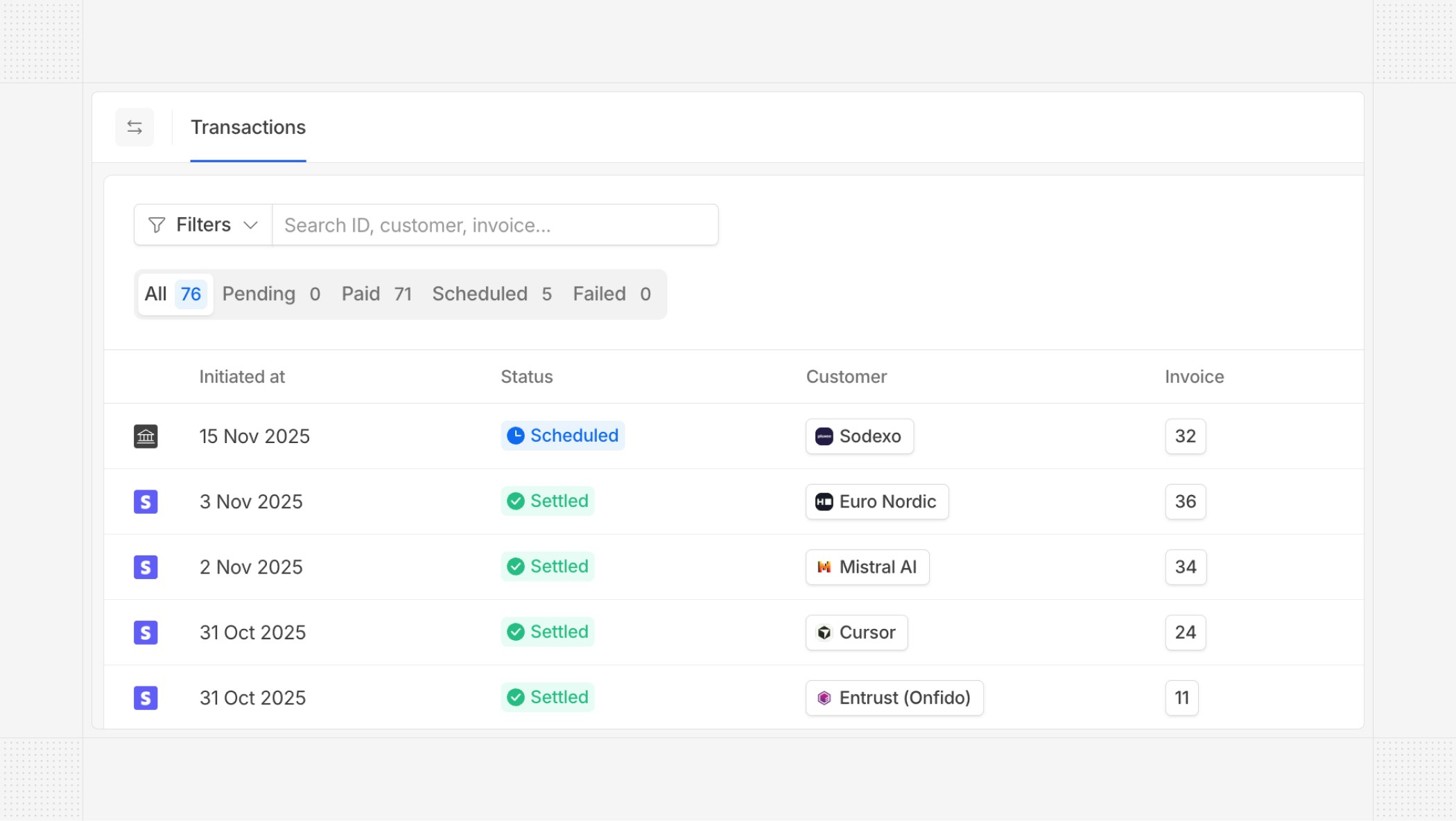View Failed transactions tab
Screen dimensions: 1456x821
(612, 294)
